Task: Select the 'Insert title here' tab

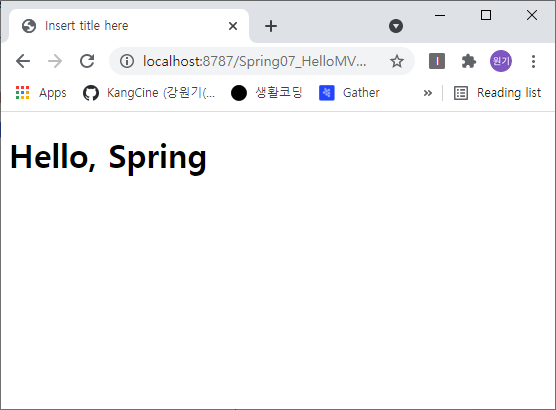Action: pyautogui.click(x=129, y=26)
